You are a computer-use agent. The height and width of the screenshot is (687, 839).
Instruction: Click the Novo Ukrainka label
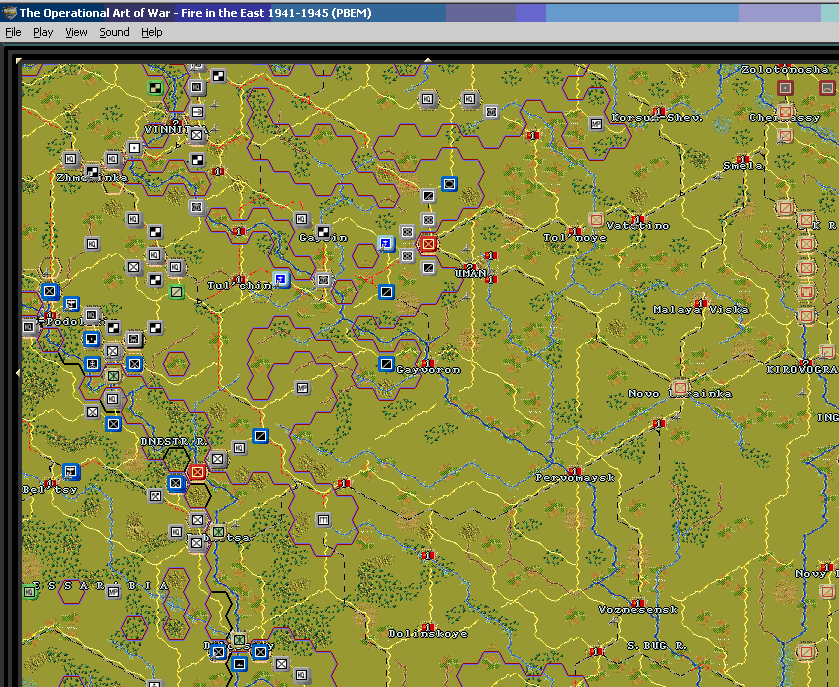pos(680,393)
